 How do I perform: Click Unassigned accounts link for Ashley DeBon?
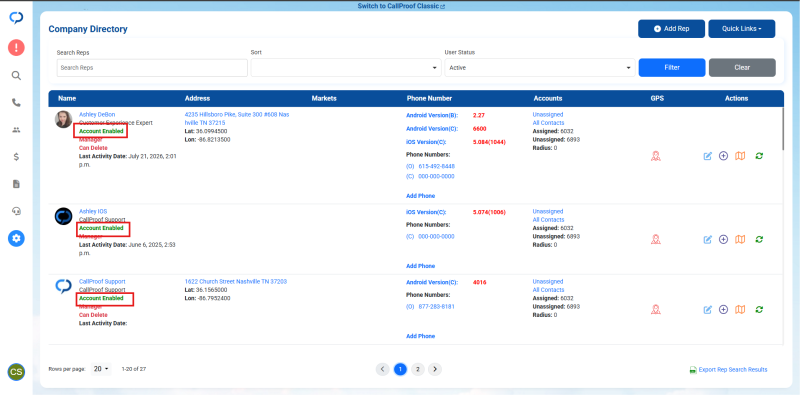point(548,114)
